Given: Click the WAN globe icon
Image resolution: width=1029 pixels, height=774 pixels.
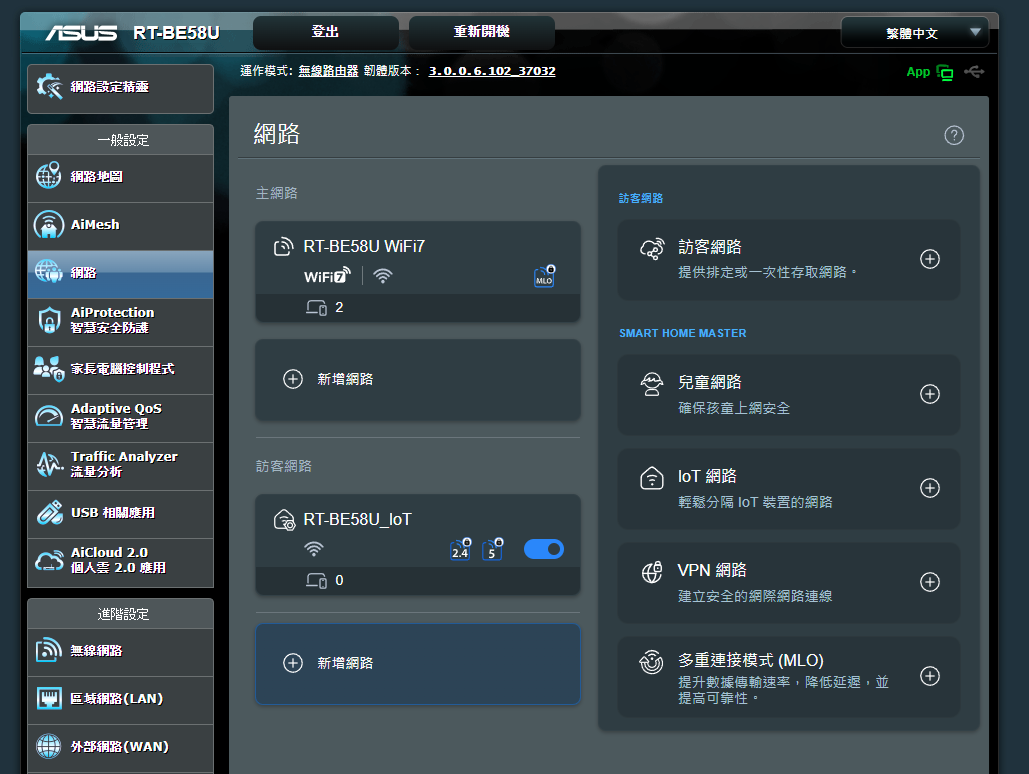Looking at the screenshot, I should [49, 746].
